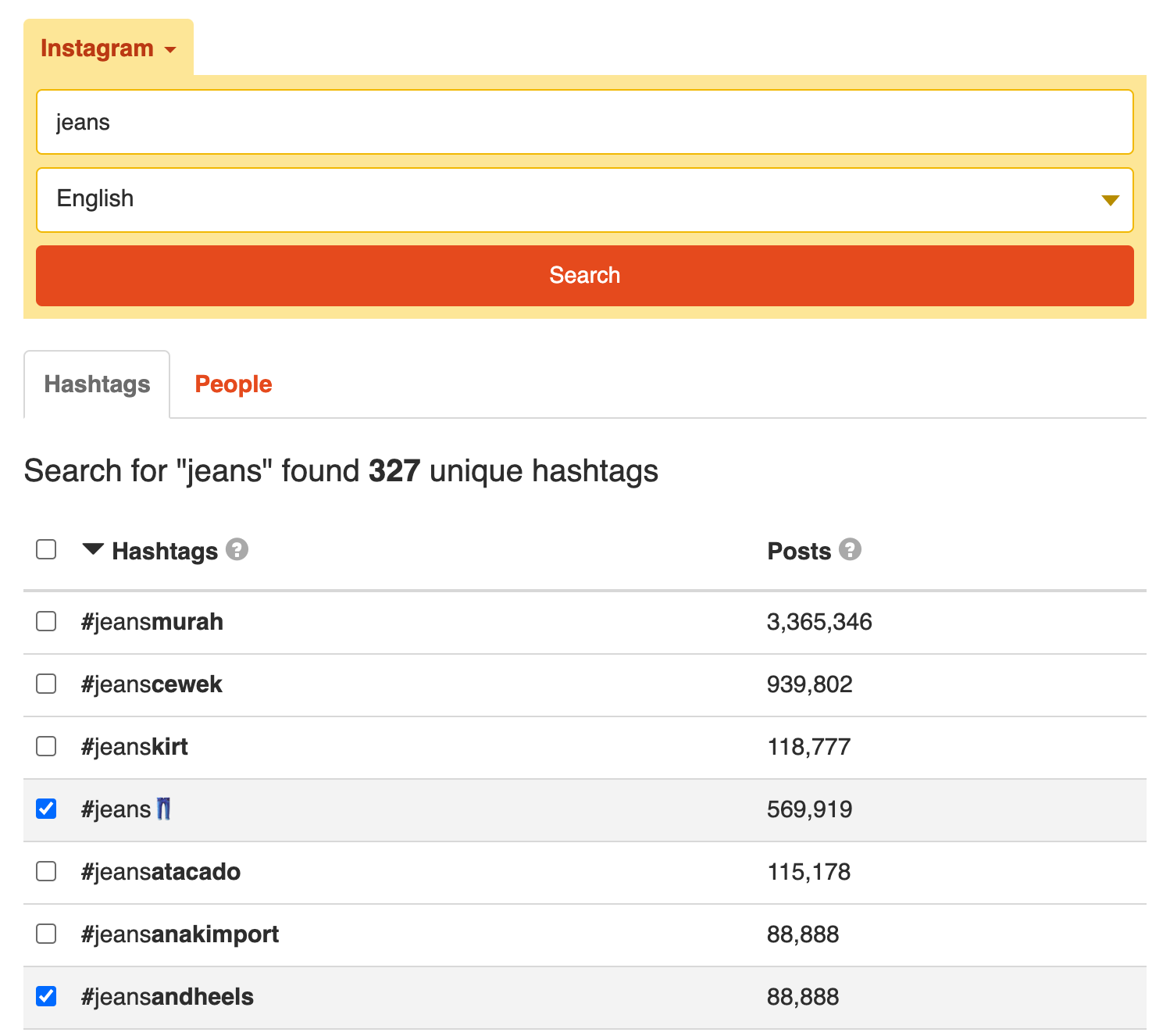Click the 939,802 posts value
The image size is (1170, 1036).
click(x=810, y=684)
